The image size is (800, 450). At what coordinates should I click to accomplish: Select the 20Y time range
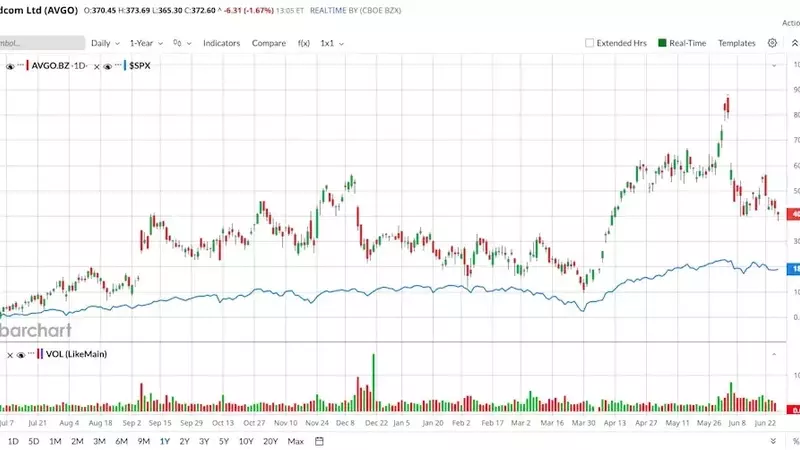[270, 441]
